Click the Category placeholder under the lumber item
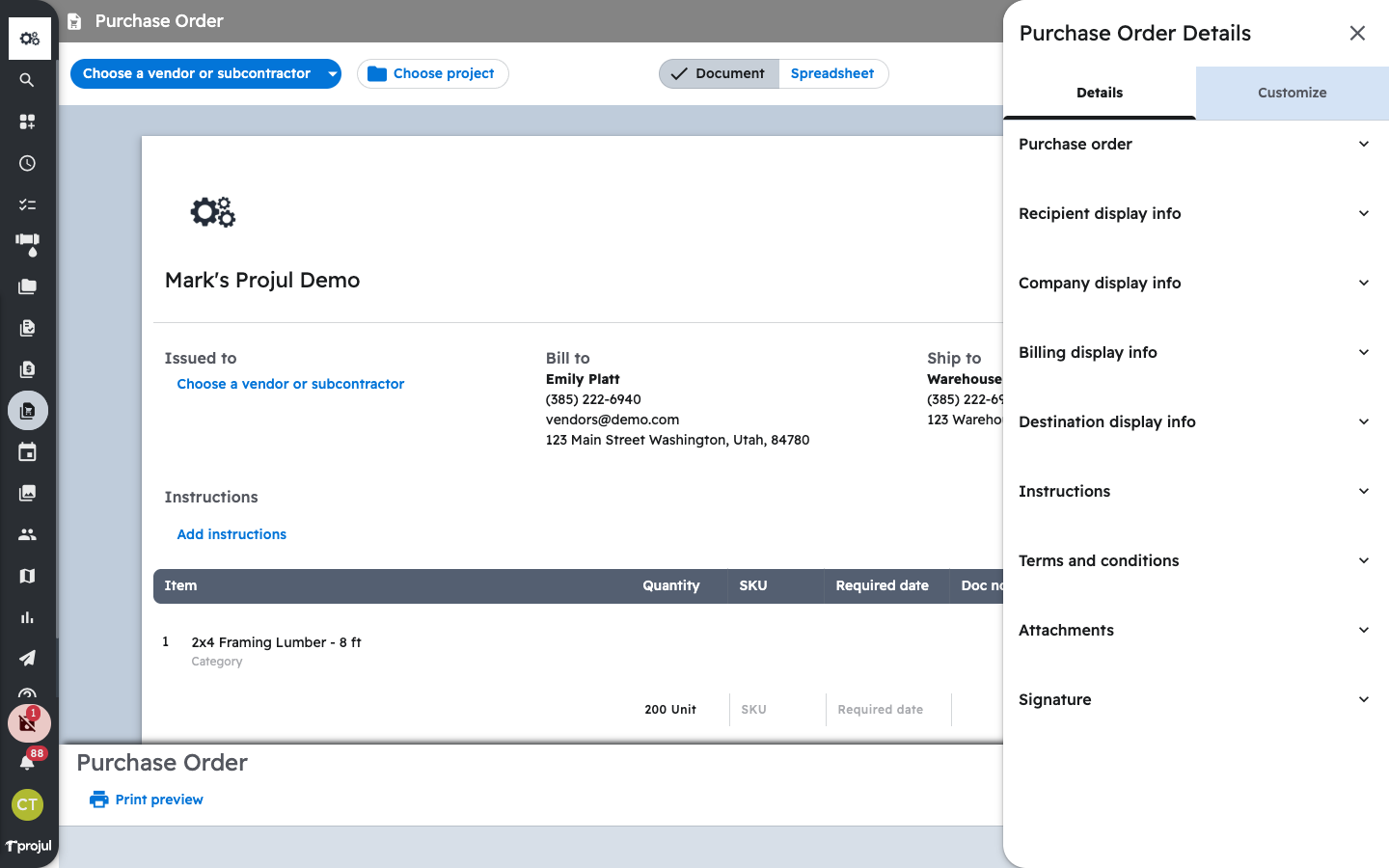The image size is (1389, 868). coord(217,662)
